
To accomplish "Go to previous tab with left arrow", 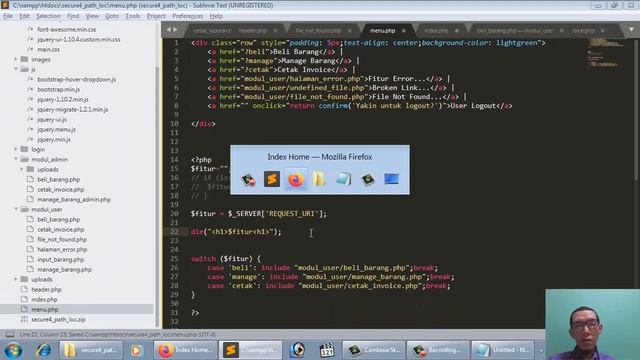I will [x=169, y=30].
